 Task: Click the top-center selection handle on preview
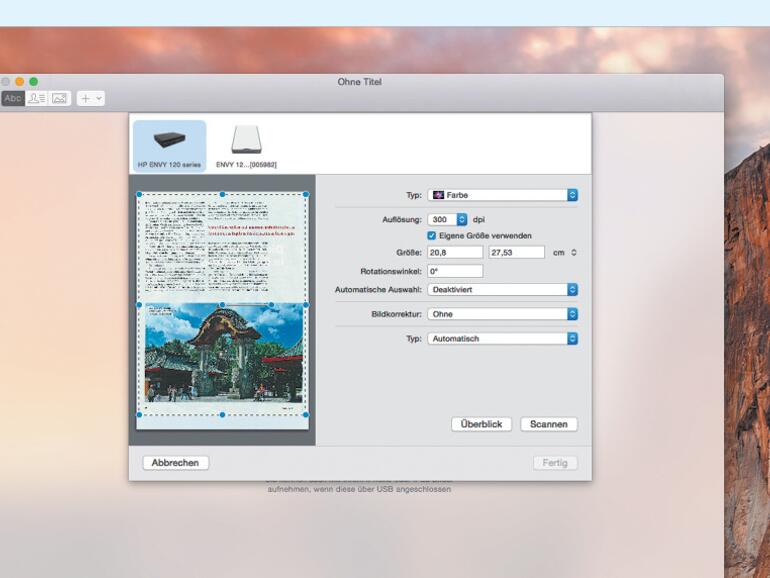click(222, 194)
